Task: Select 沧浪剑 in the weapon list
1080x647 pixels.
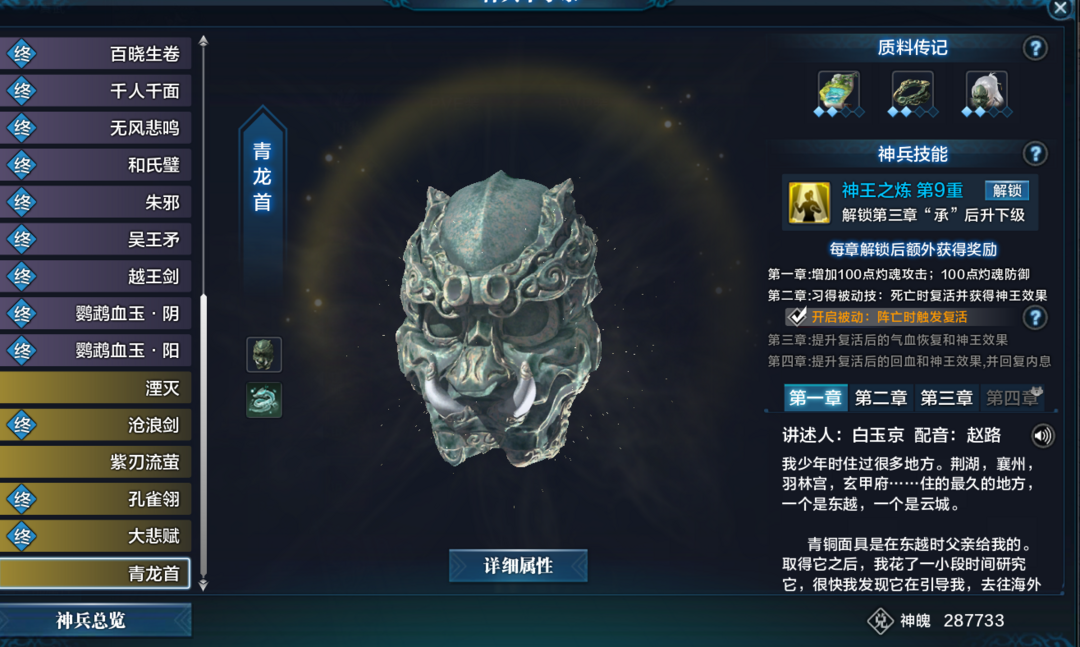Action: pyautogui.click(x=95, y=425)
